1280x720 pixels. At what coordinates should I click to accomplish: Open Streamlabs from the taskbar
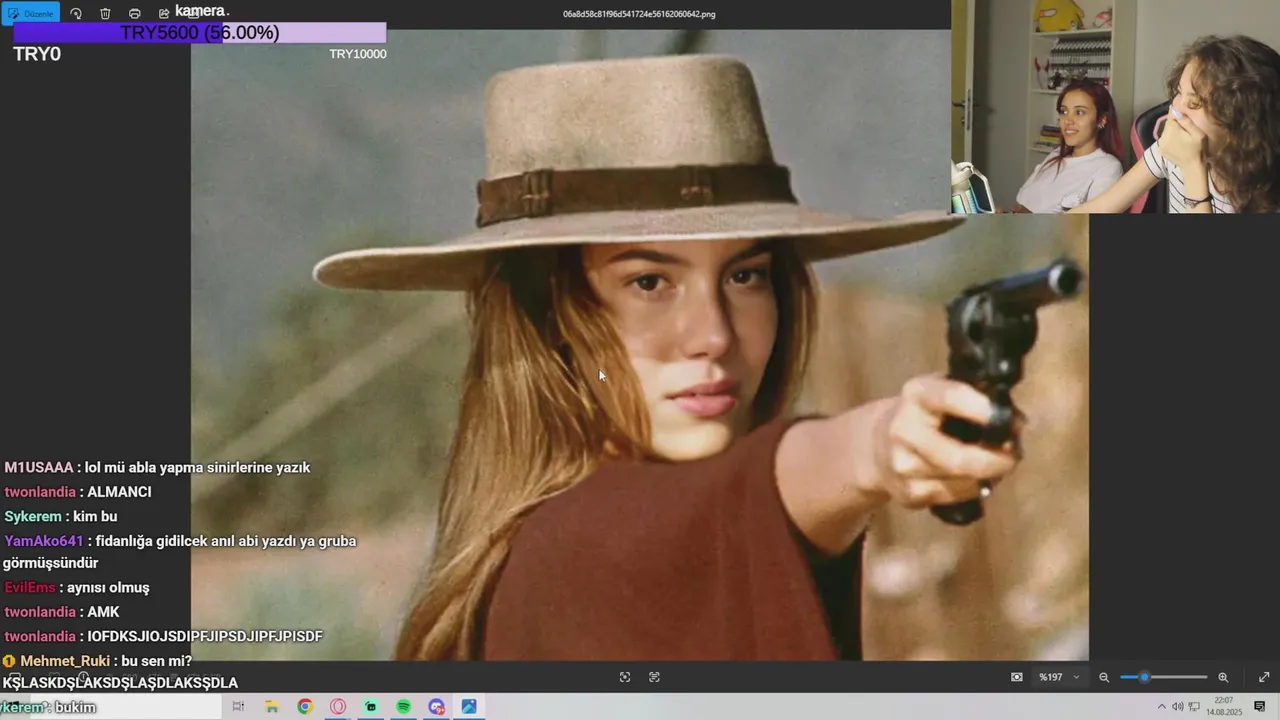(371, 706)
